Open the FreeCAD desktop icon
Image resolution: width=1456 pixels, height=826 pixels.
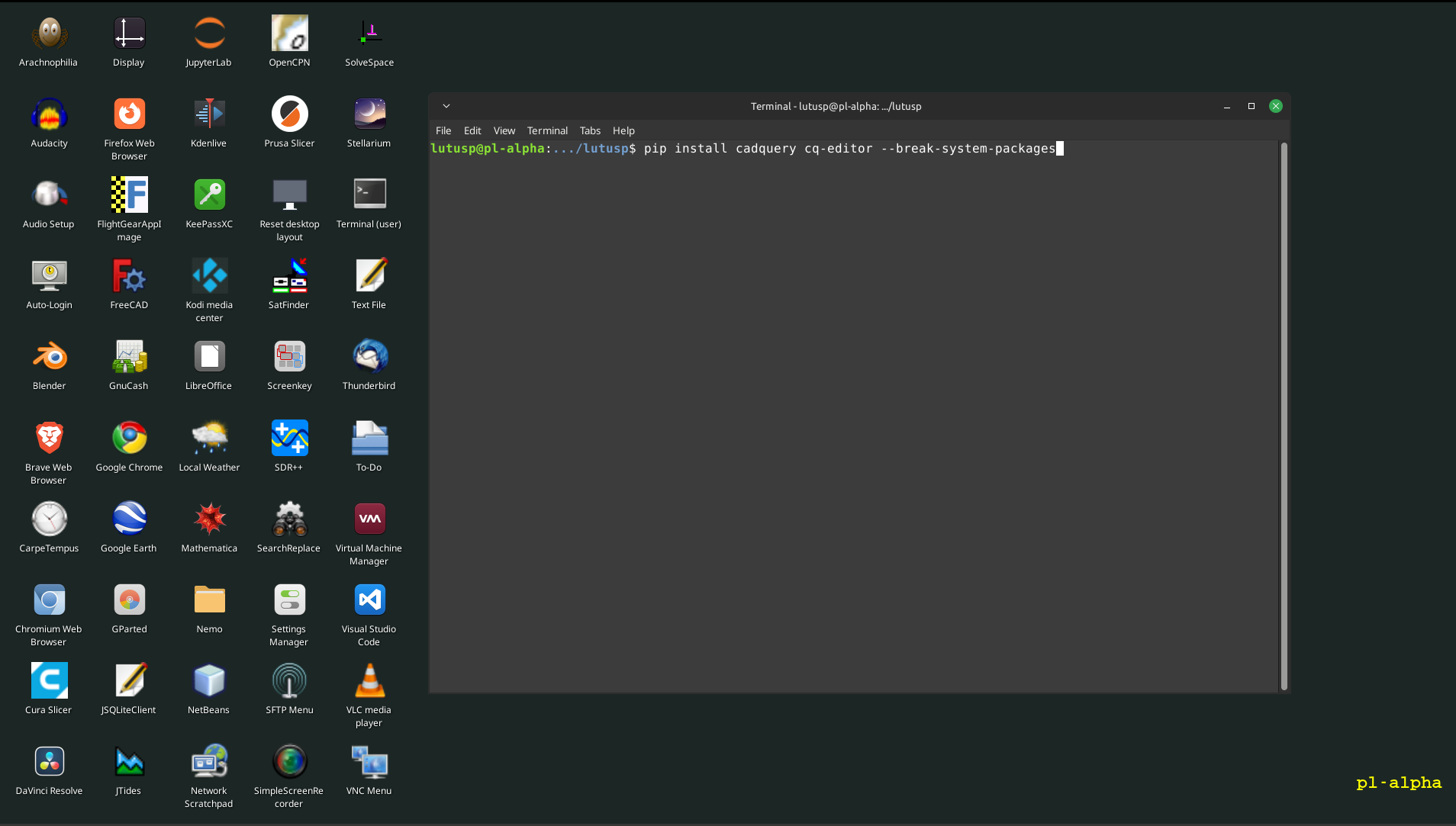pyautogui.click(x=129, y=277)
